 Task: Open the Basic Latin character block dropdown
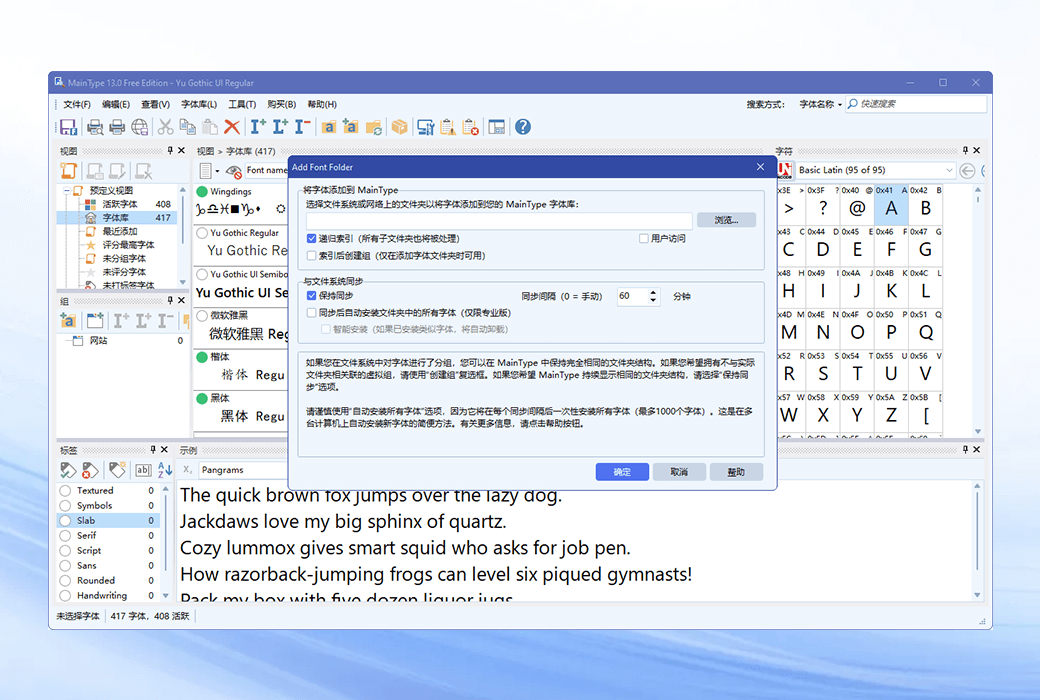[x=949, y=170]
